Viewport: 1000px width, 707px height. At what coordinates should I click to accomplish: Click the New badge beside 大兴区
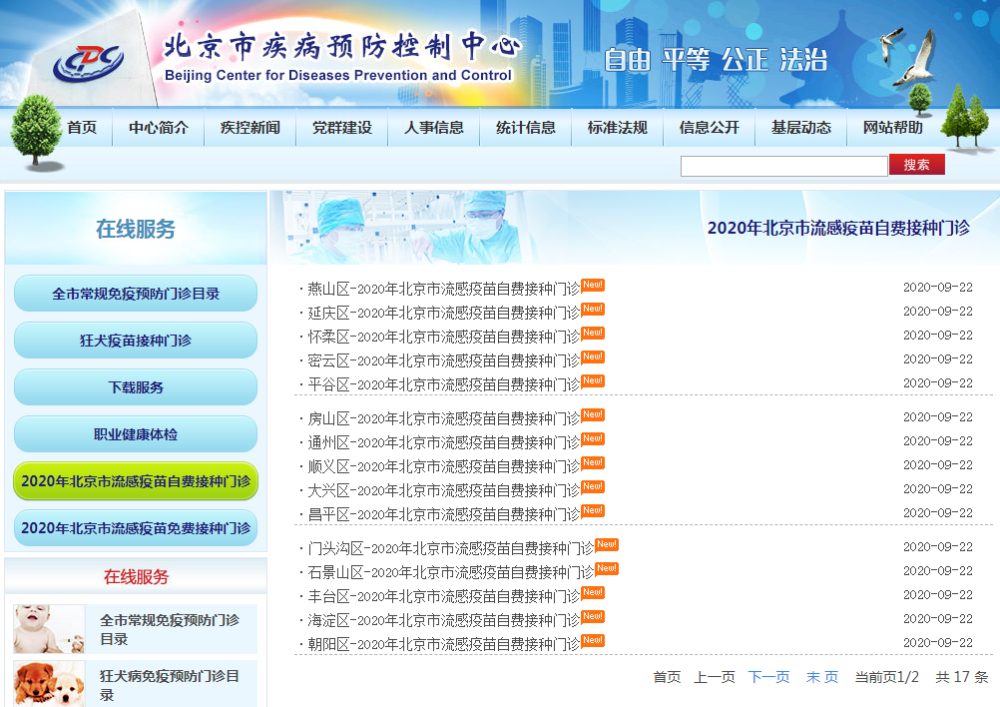coord(592,486)
